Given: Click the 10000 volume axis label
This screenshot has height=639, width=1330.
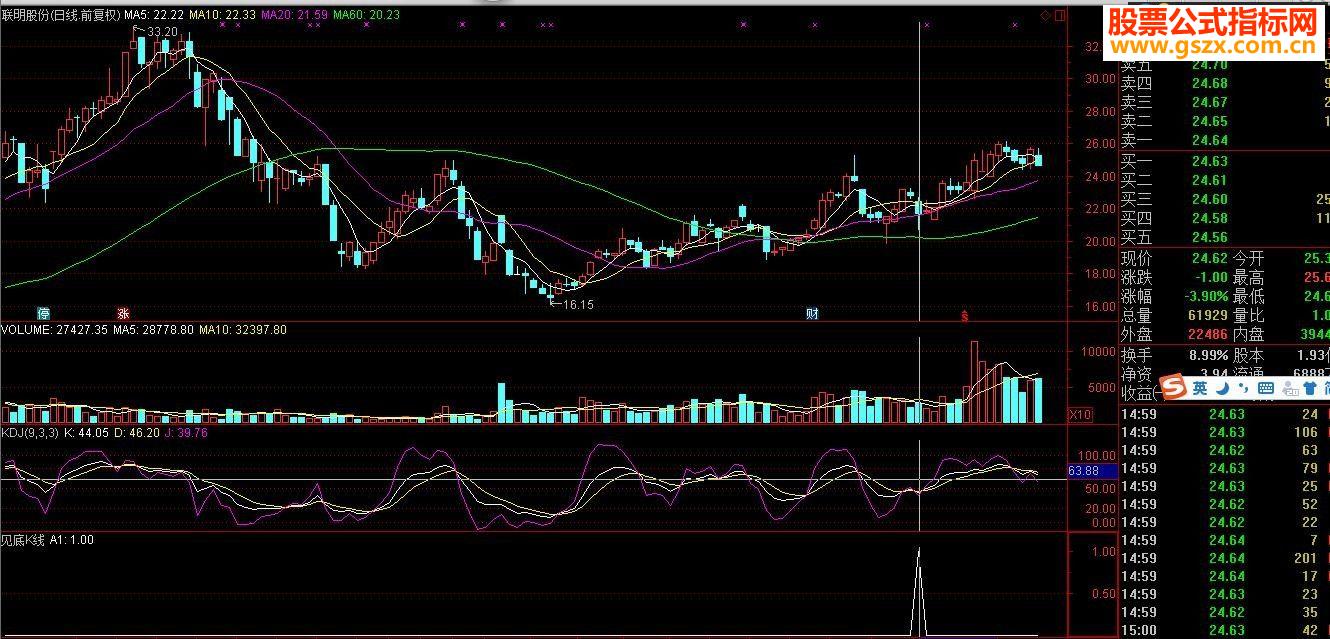Looking at the screenshot, I should [x=1097, y=352].
